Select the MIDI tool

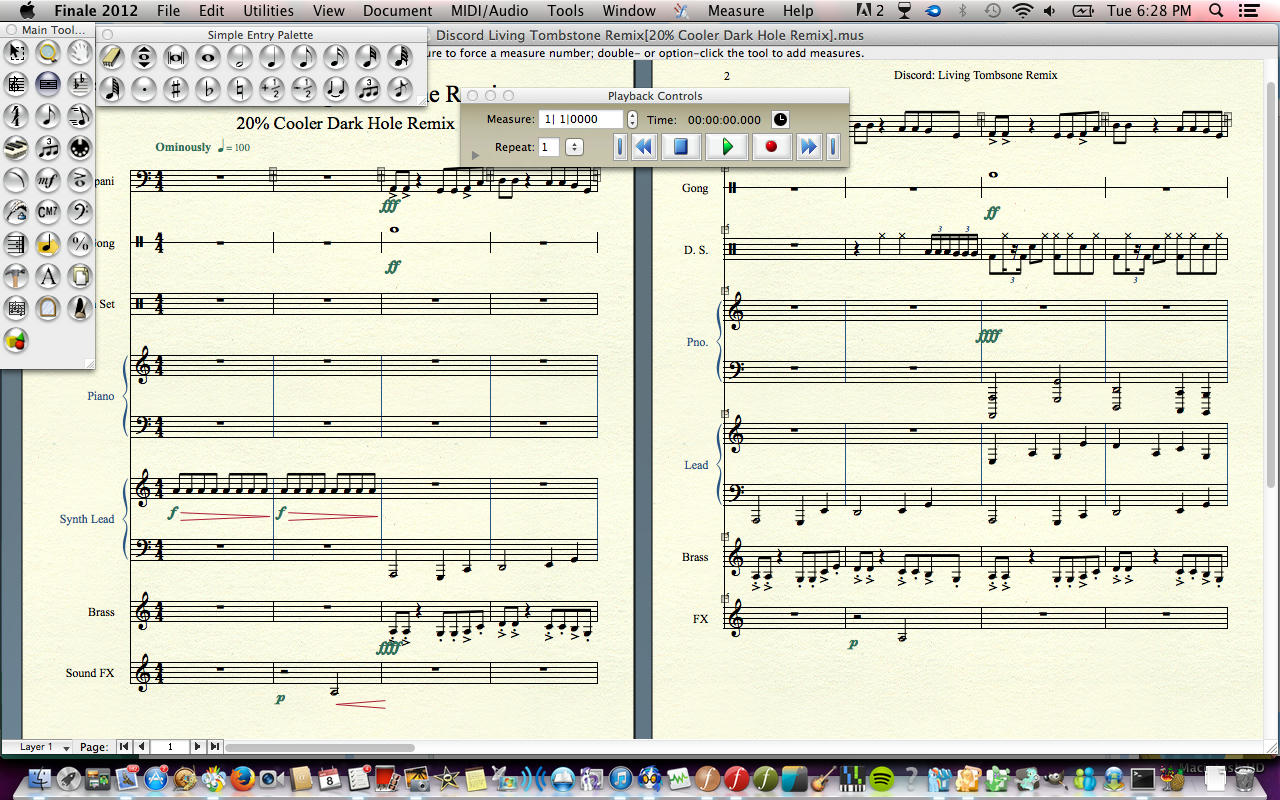coord(80,149)
